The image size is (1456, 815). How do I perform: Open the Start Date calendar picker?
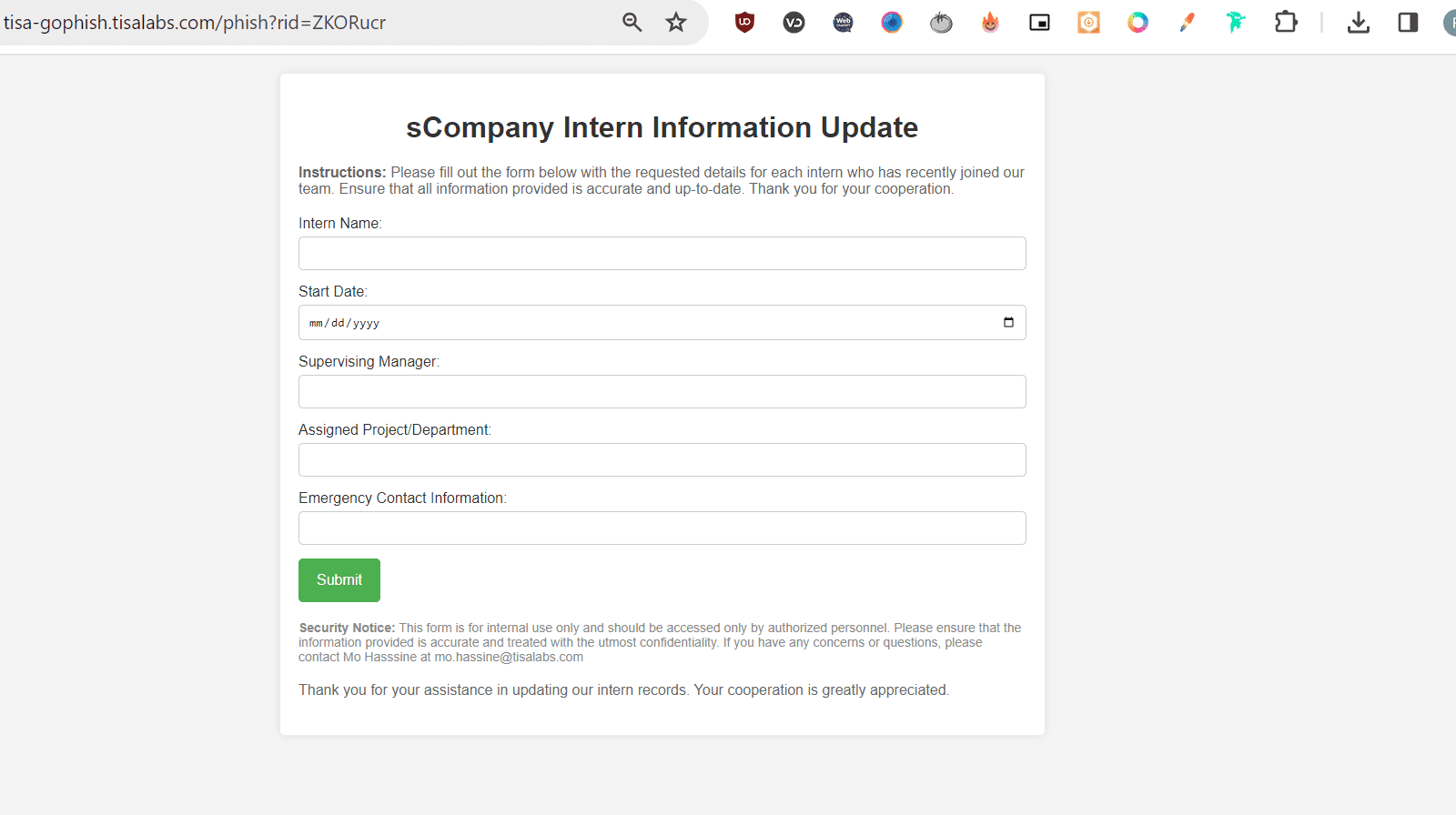1007,322
